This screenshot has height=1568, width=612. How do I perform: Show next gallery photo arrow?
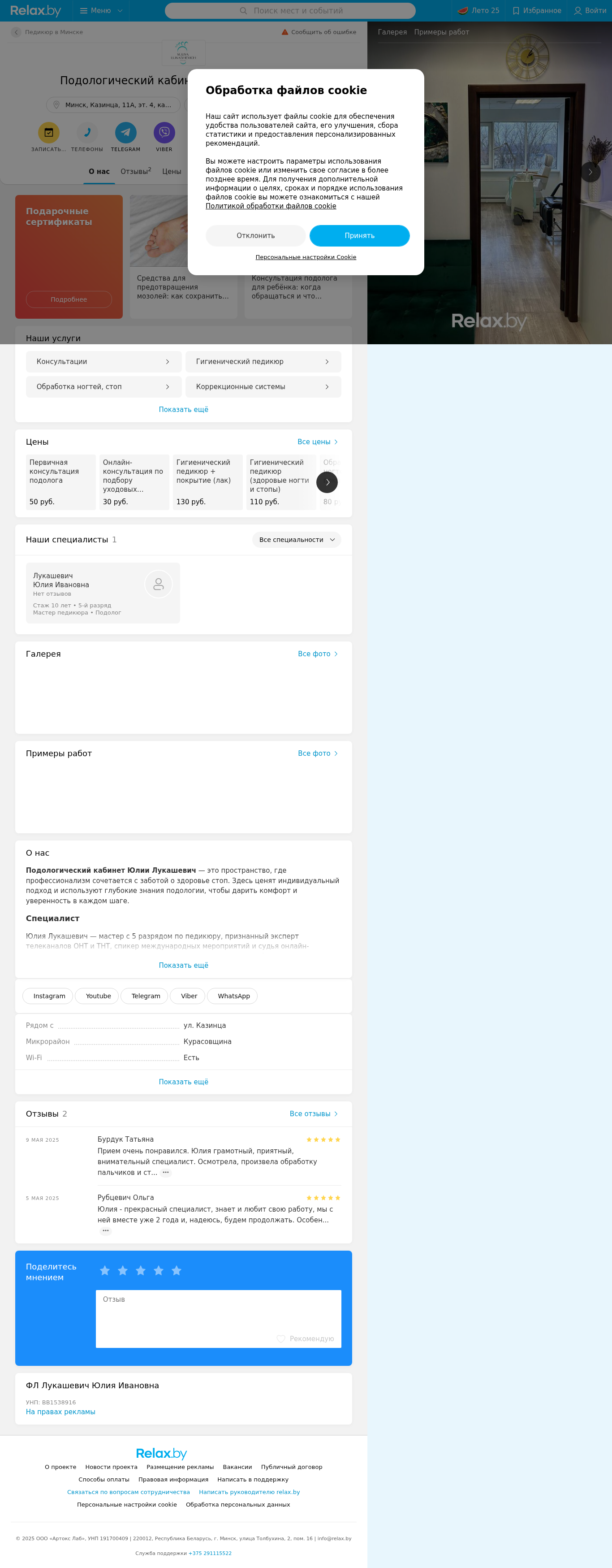click(x=590, y=172)
